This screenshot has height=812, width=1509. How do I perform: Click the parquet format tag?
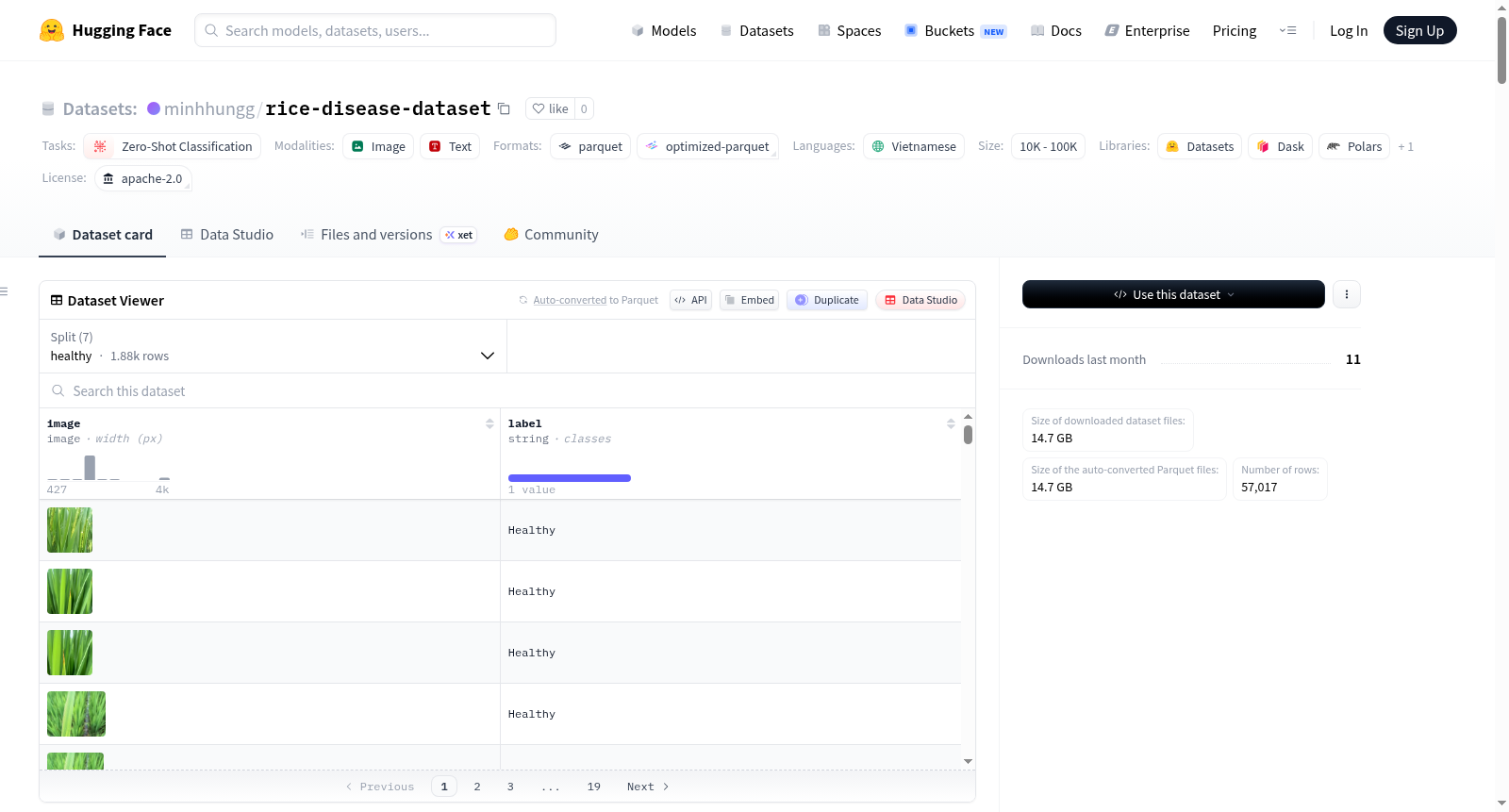click(x=590, y=146)
